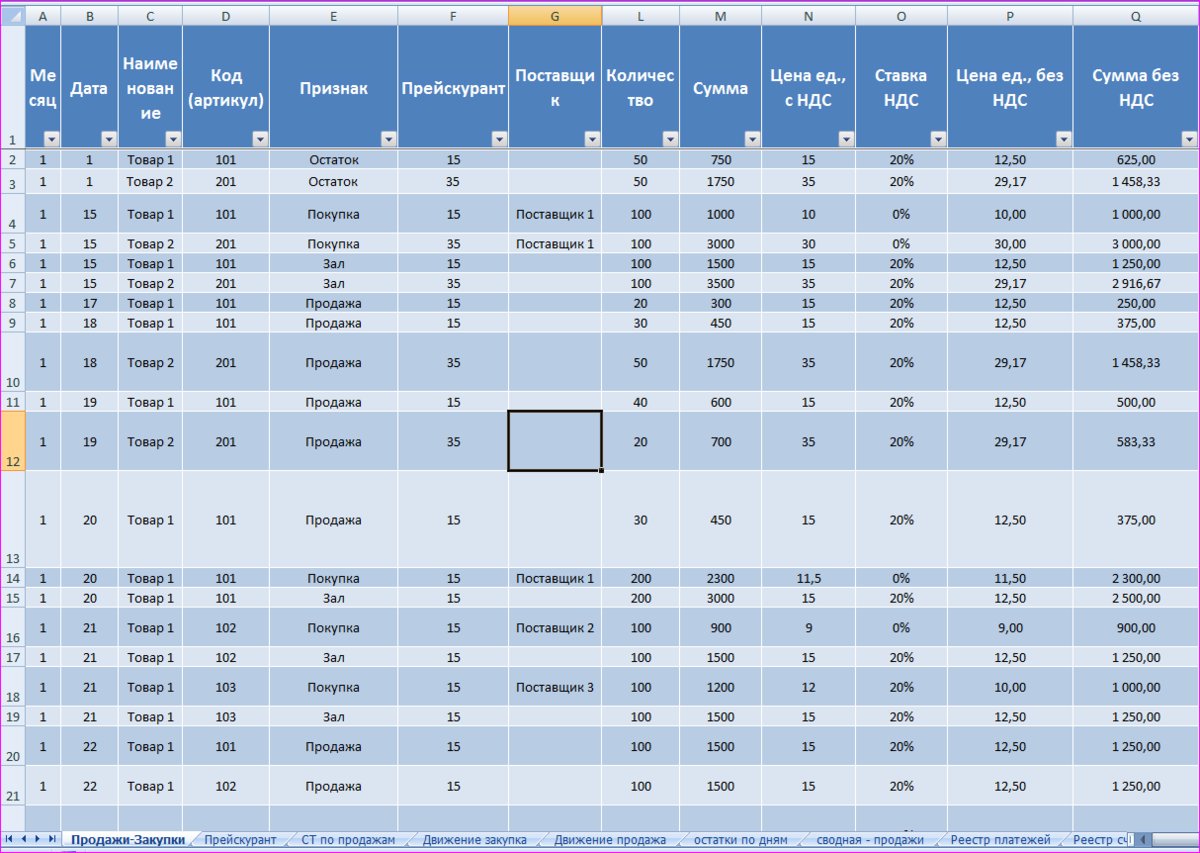This screenshot has height=853, width=1200.
Task: Select row 1 via row header
Action: click(x=13, y=88)
